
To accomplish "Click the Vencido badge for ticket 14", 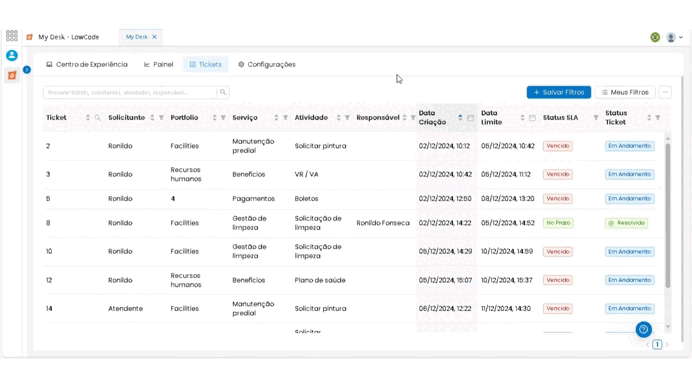I will 558,309.
